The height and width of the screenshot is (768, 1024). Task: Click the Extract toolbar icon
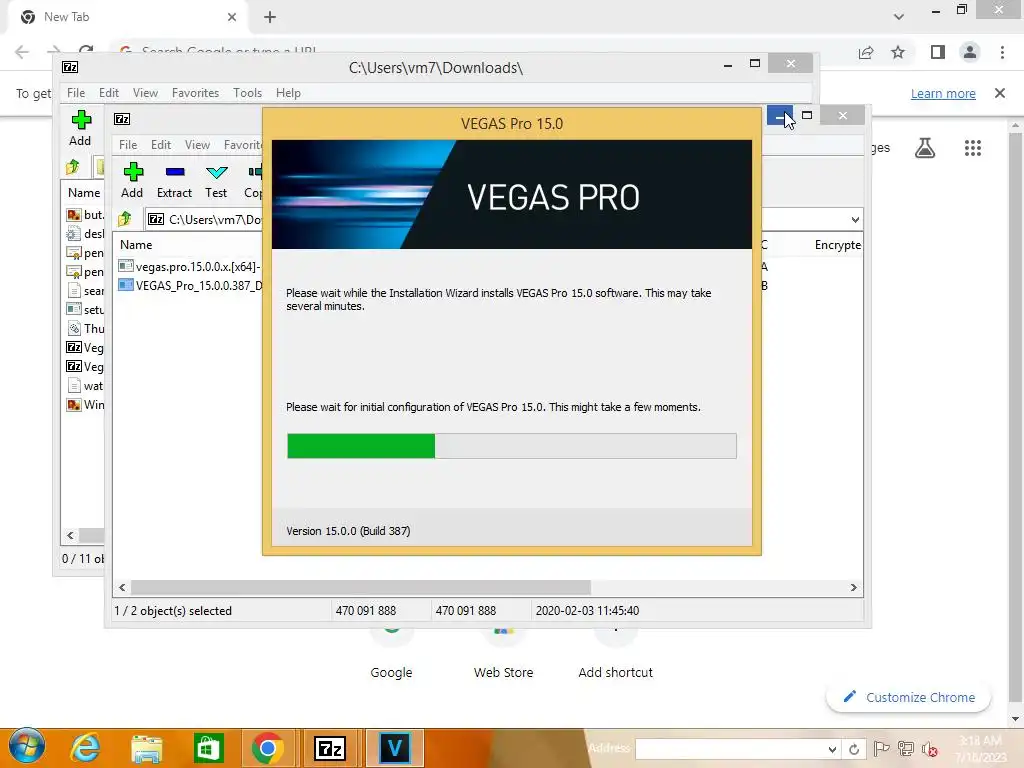[x=174, y=172]
